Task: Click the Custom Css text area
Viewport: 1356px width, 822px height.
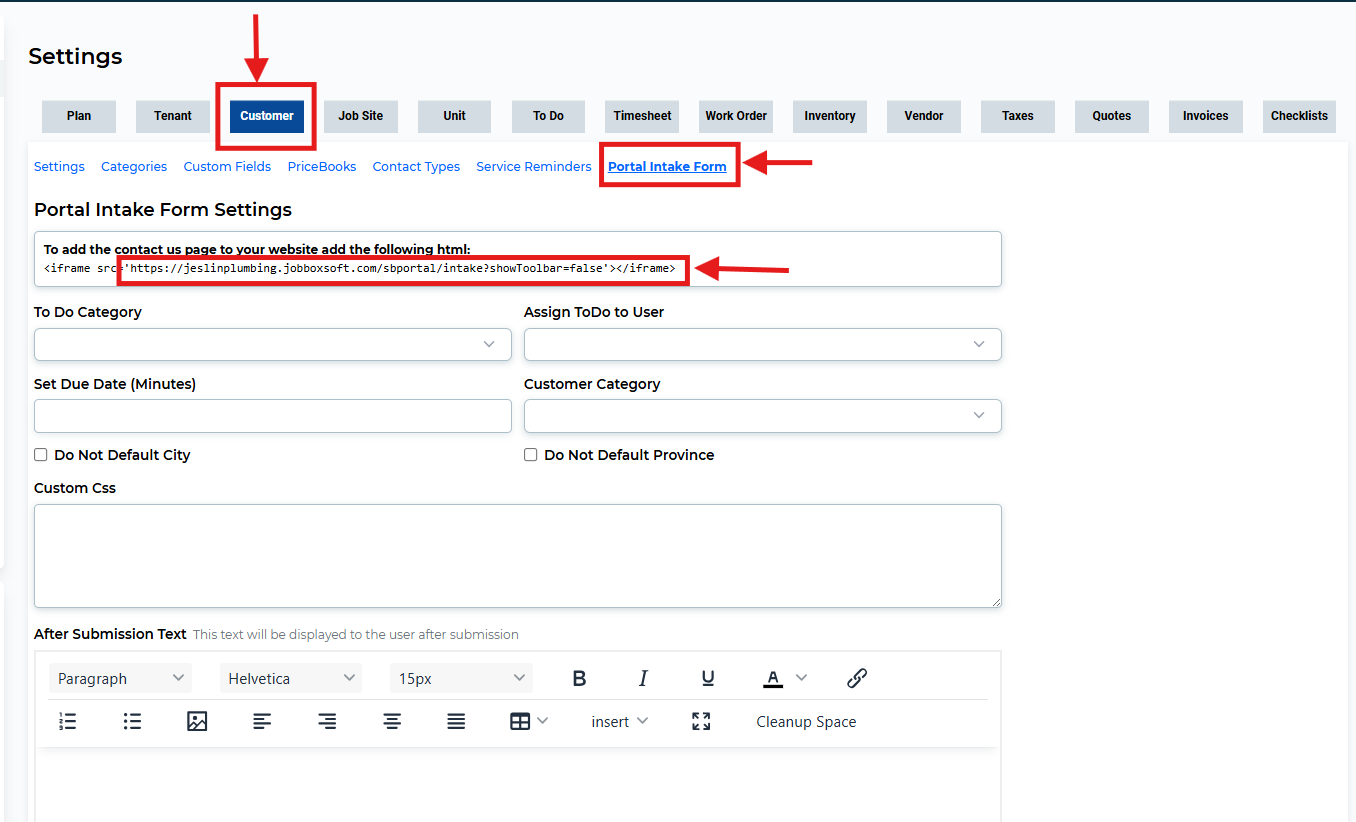Action: point(518,556)
